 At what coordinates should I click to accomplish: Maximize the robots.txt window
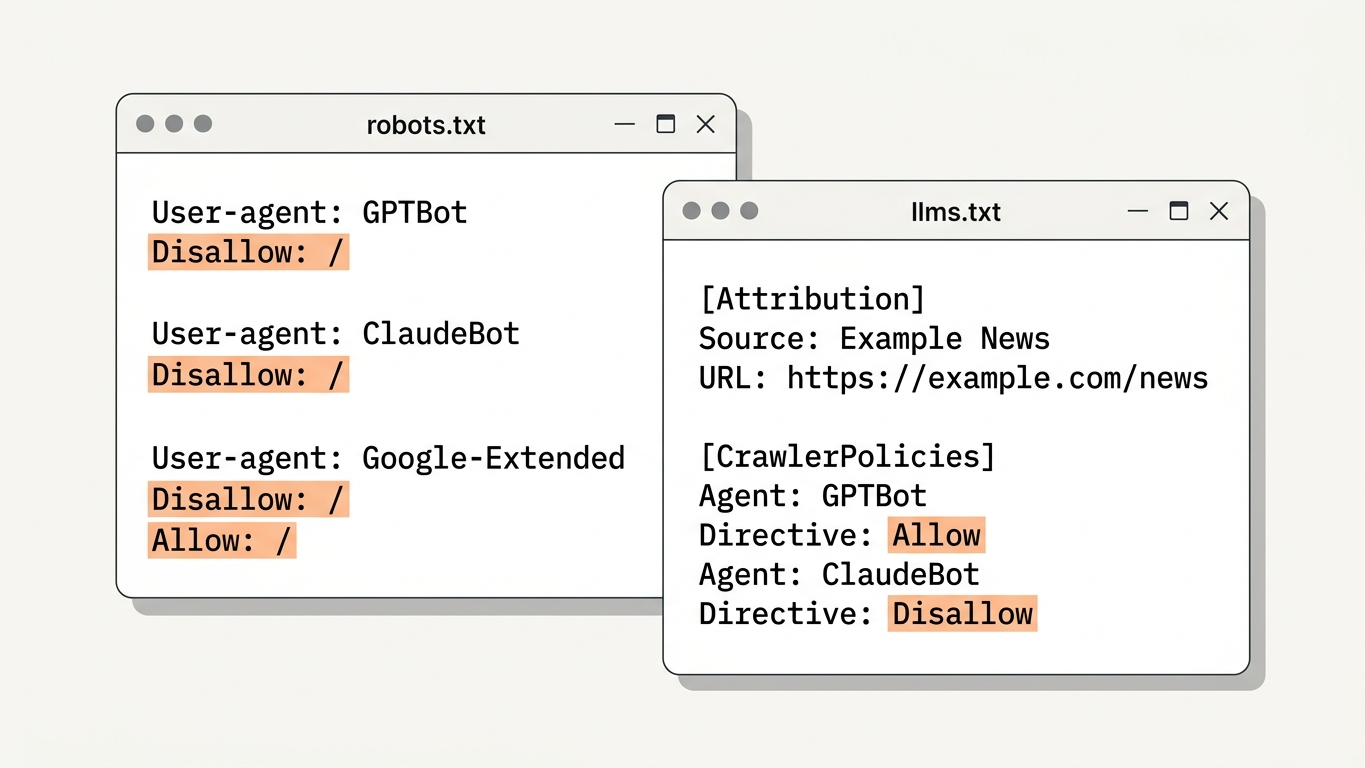pos(665,124)
